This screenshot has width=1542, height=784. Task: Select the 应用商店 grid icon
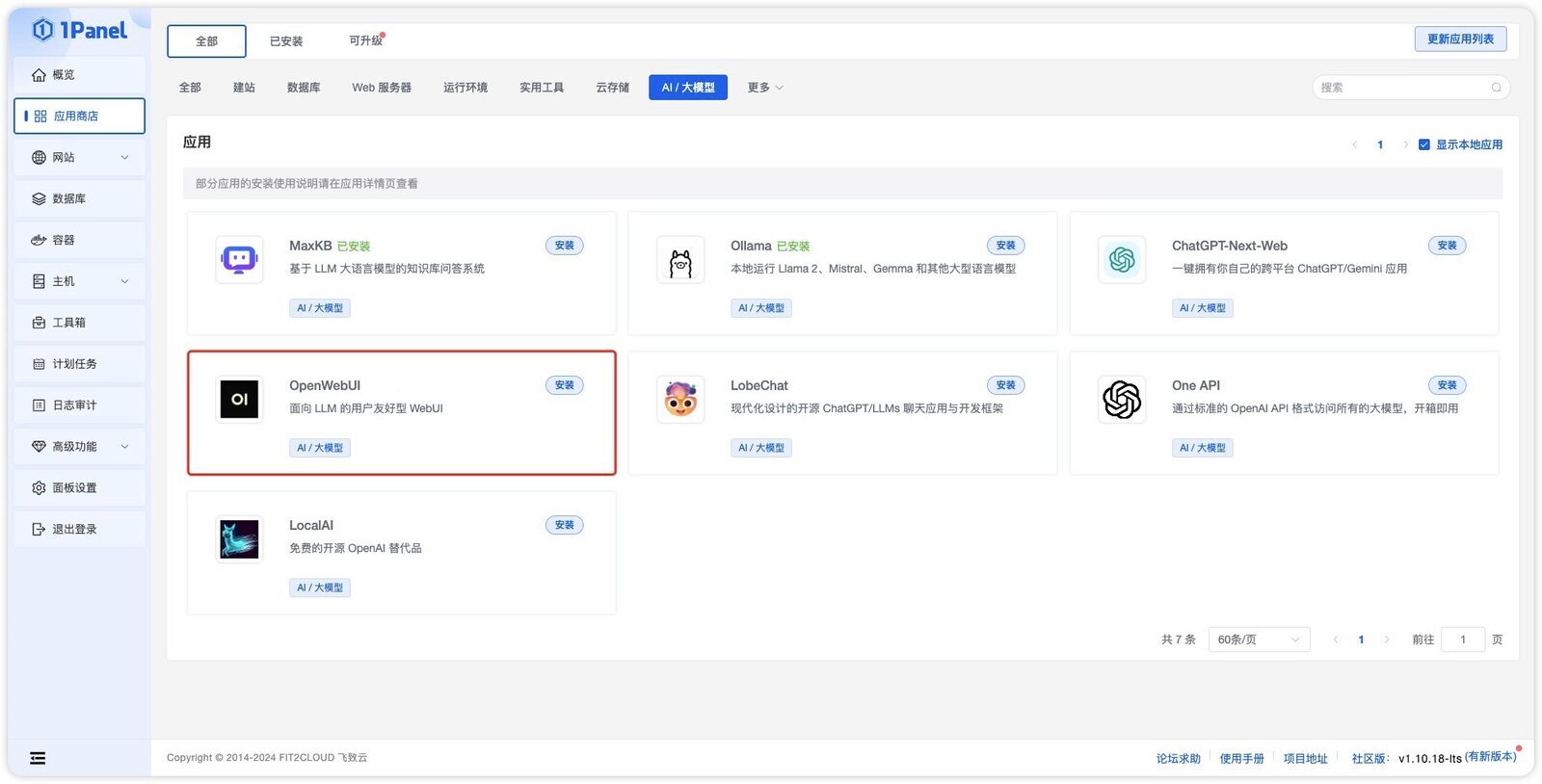coord(40,117)
